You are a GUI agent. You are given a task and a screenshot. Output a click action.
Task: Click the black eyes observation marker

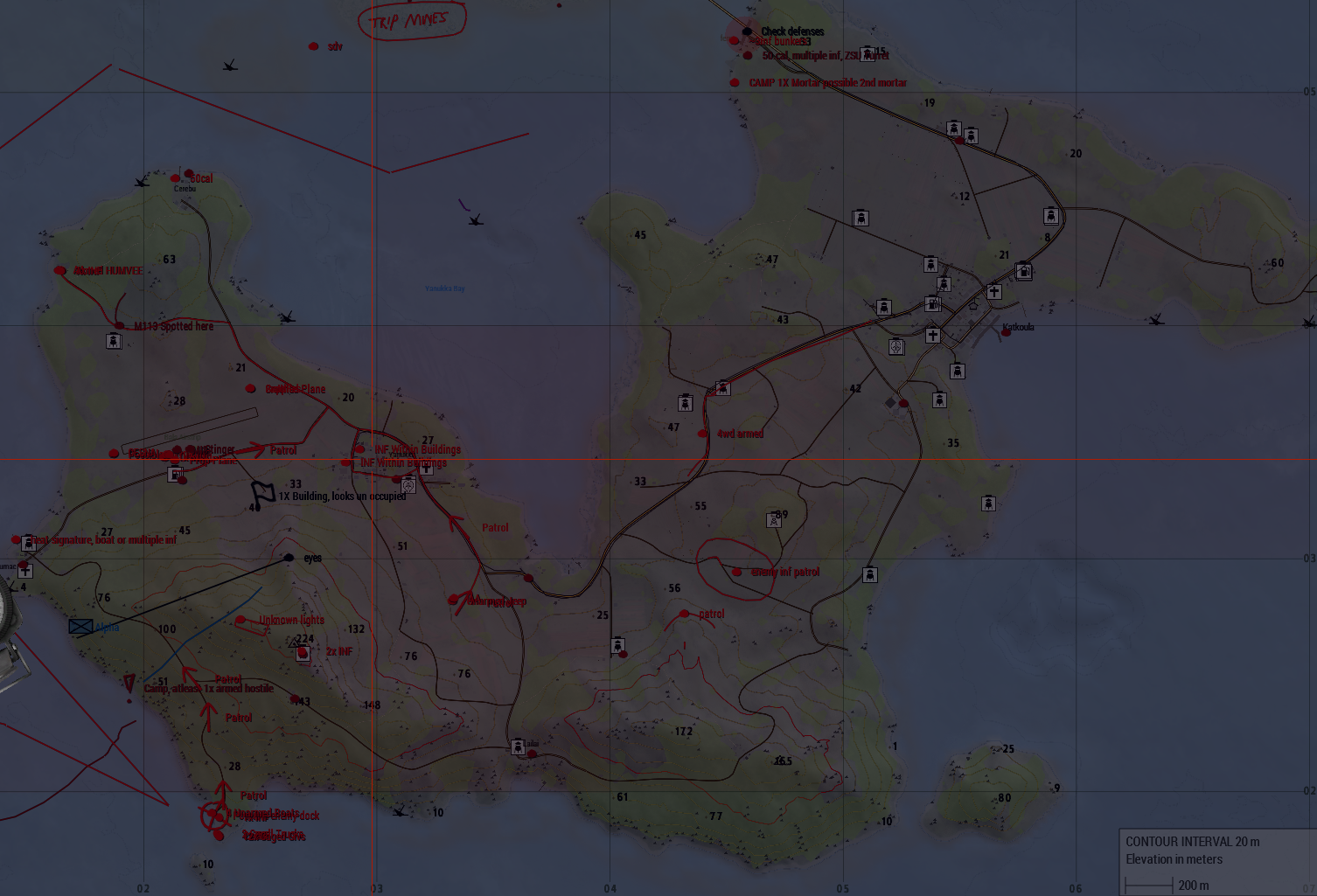(289, 558)
